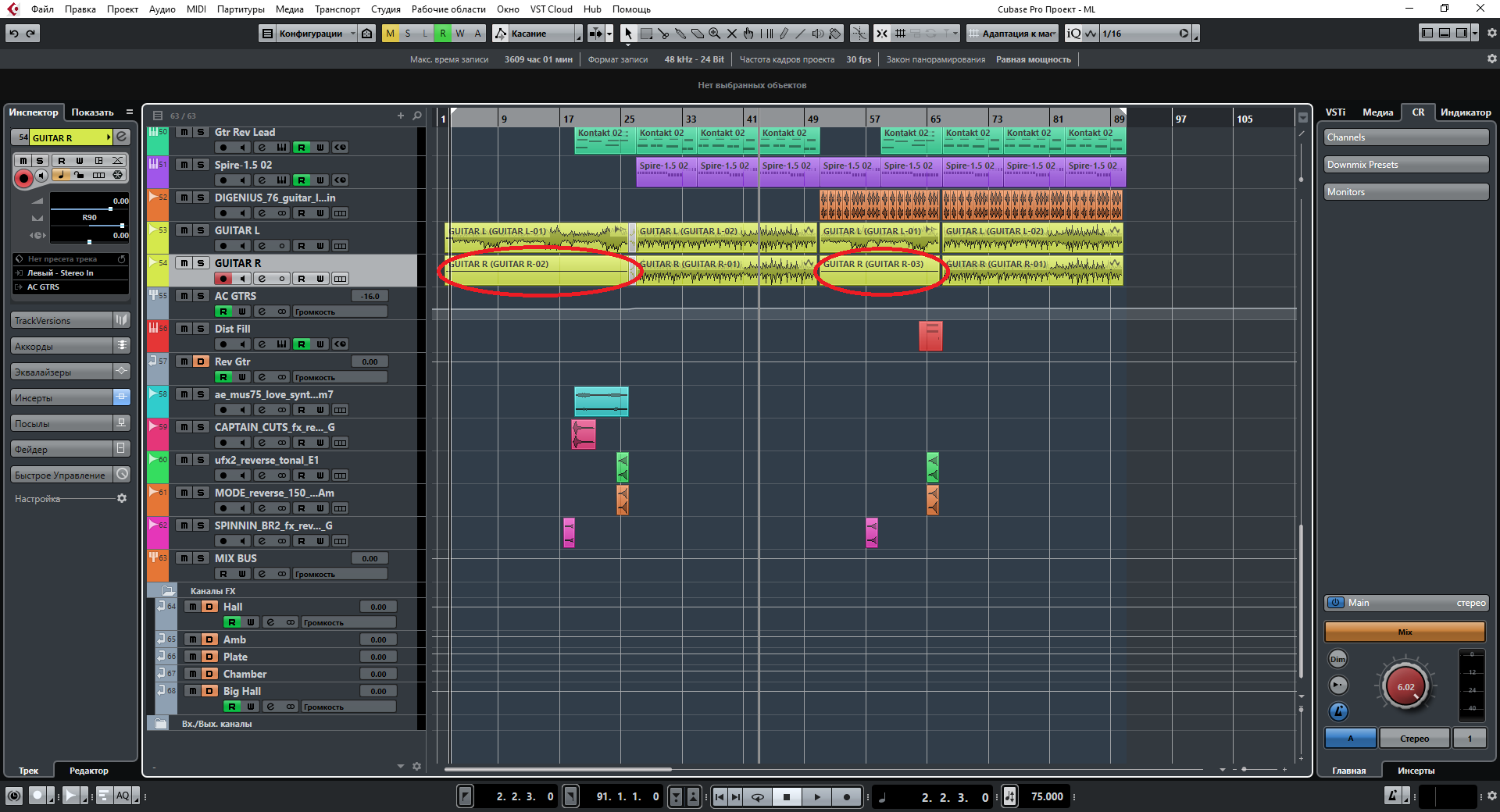
Task: Click the Mix button in Control Room
Action: [x=1405, y=632]
